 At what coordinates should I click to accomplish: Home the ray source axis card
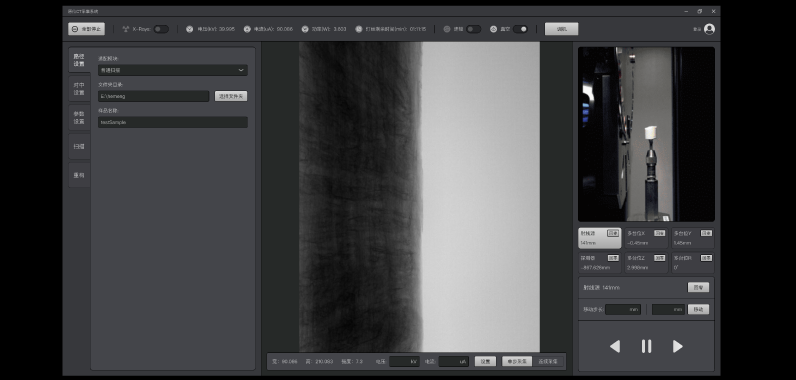click(613, 233)
